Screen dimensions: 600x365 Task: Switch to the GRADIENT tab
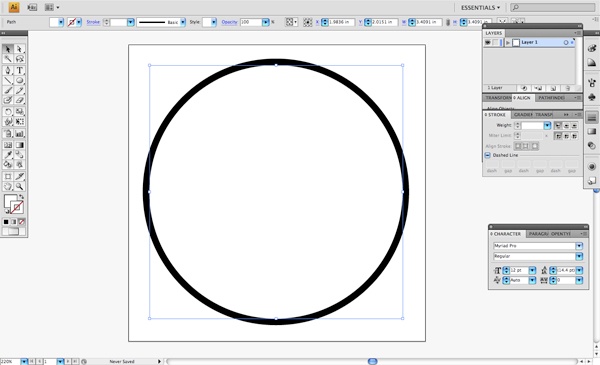pyautogui.click(x=523, y=115)
